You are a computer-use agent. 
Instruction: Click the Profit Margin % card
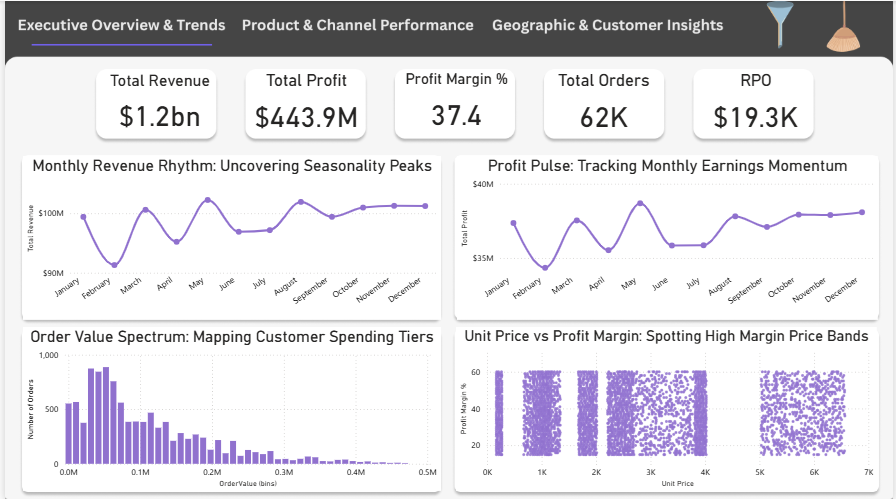[x=455, y=103]
